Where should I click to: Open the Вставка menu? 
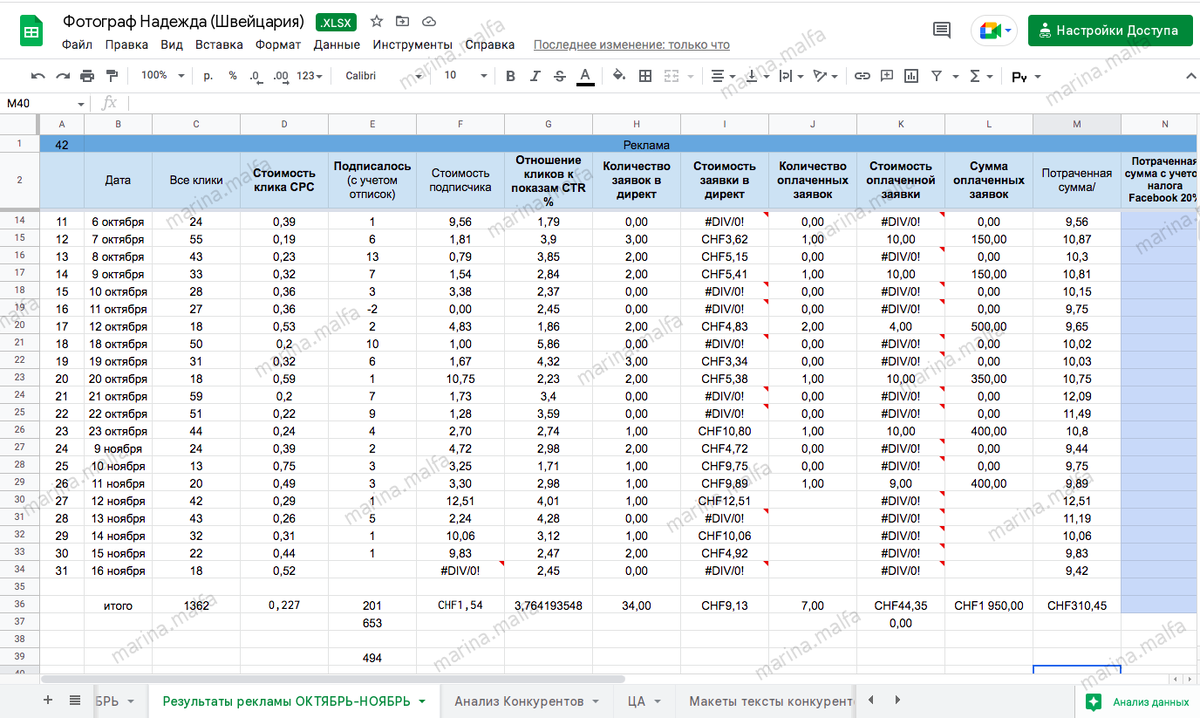[219, 45]
